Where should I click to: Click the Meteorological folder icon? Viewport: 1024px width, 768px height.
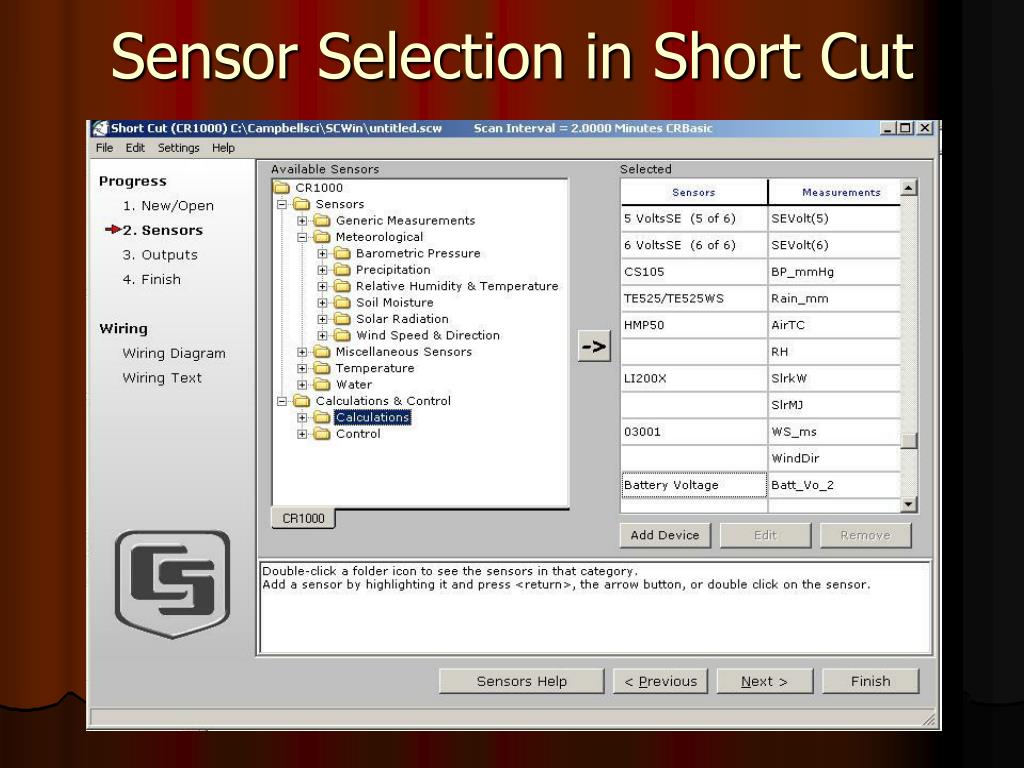pos(322,237)
